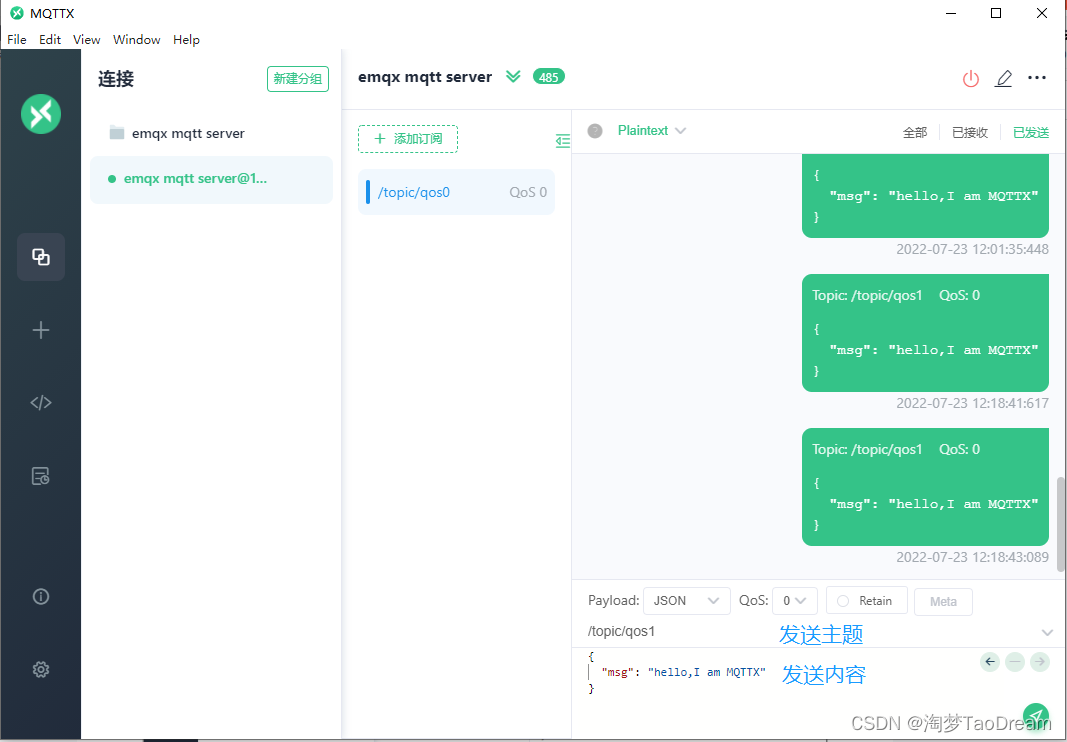Click the middle minus history icon
Viewport: 1067px width, 742px height.
pyautogui.click(x=1015, y=661)
